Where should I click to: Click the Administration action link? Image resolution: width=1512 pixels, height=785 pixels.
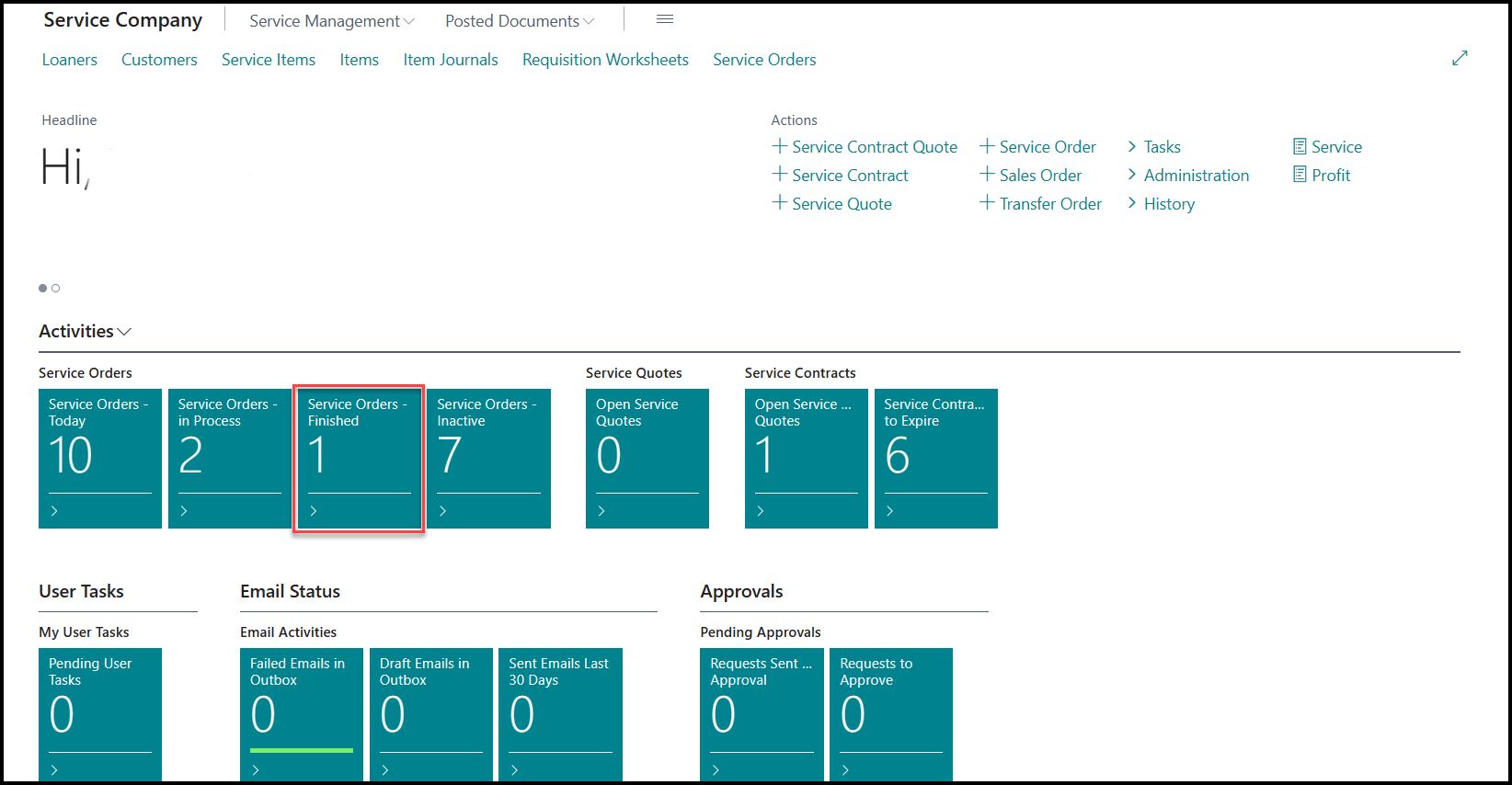1197,176
